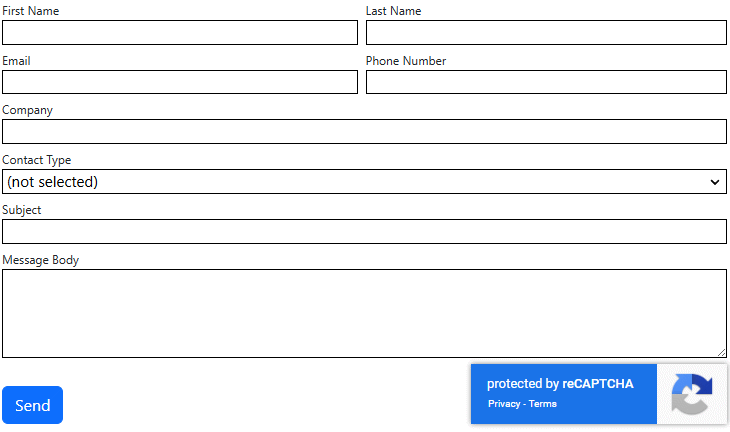Click the "Last Name" label text
Viewport: 730px width, 432px height.
[x=393, y=11]
